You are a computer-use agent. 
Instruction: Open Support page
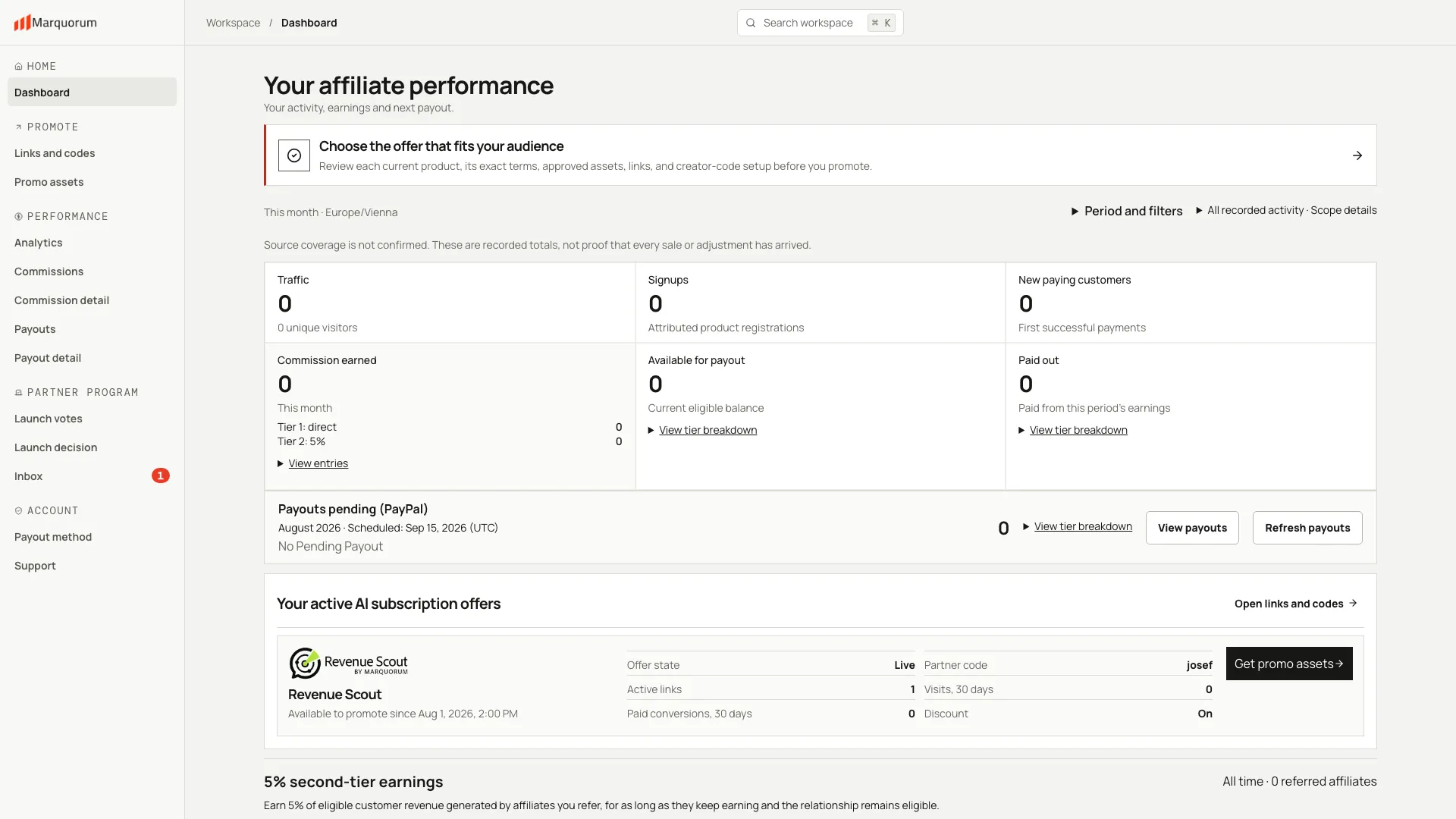pos(92,566)
